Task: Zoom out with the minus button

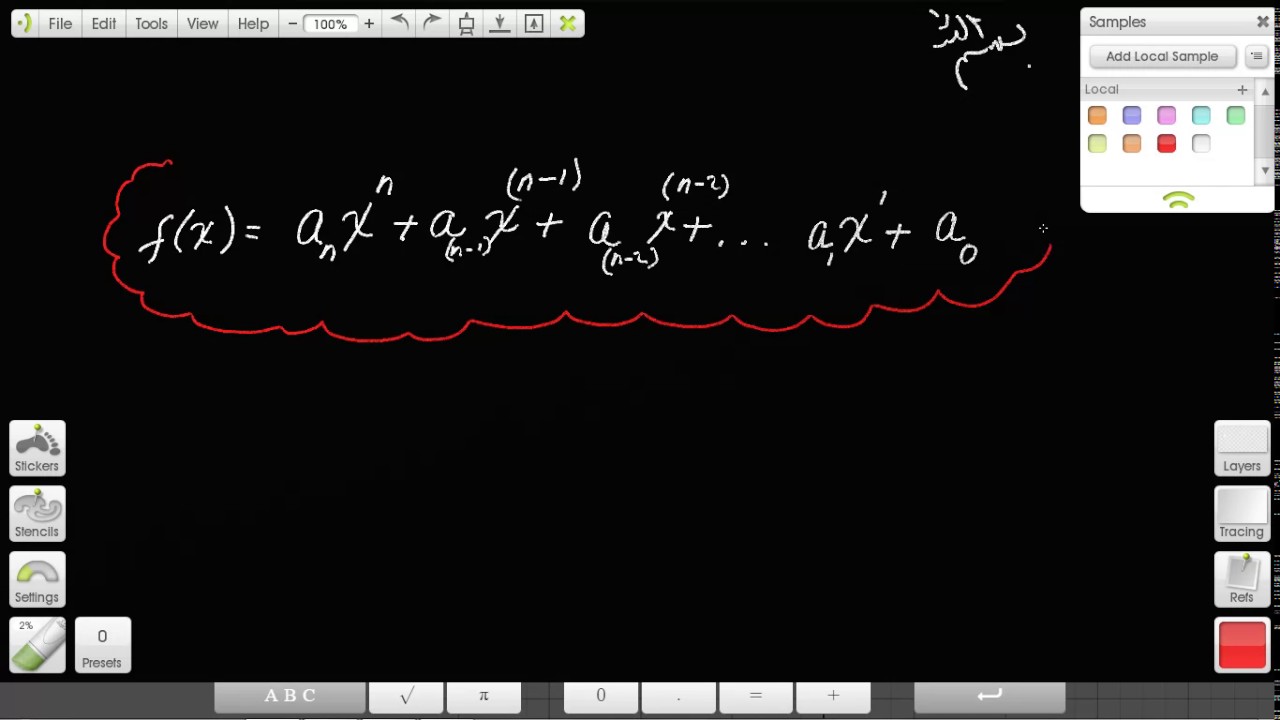Action: pos(292,23)
